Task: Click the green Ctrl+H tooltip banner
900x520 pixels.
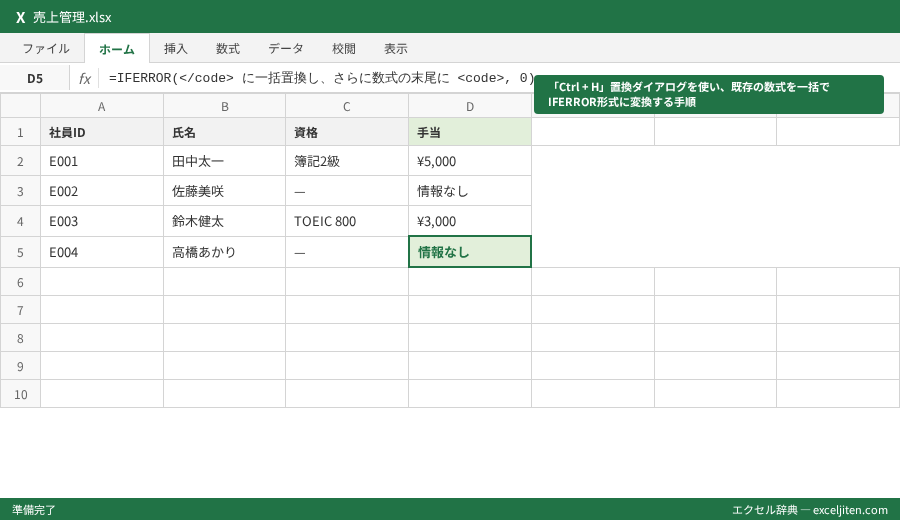Action: [x=709, y=95]
